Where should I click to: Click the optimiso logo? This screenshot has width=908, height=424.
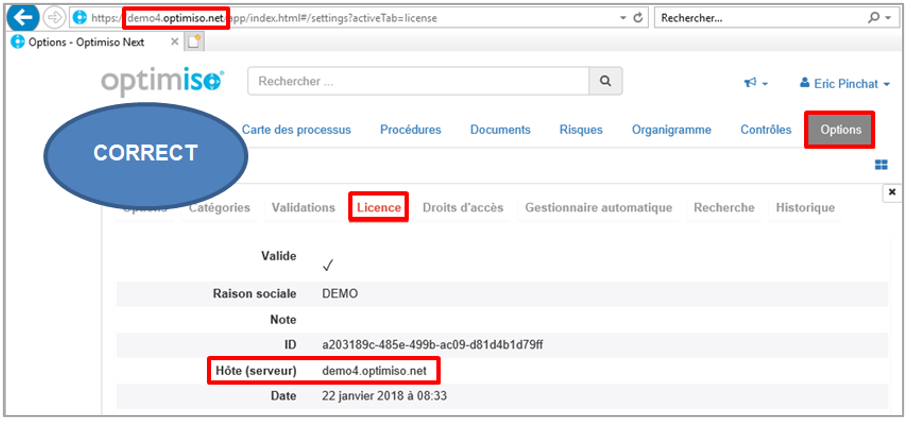click(x=163, y=82)
